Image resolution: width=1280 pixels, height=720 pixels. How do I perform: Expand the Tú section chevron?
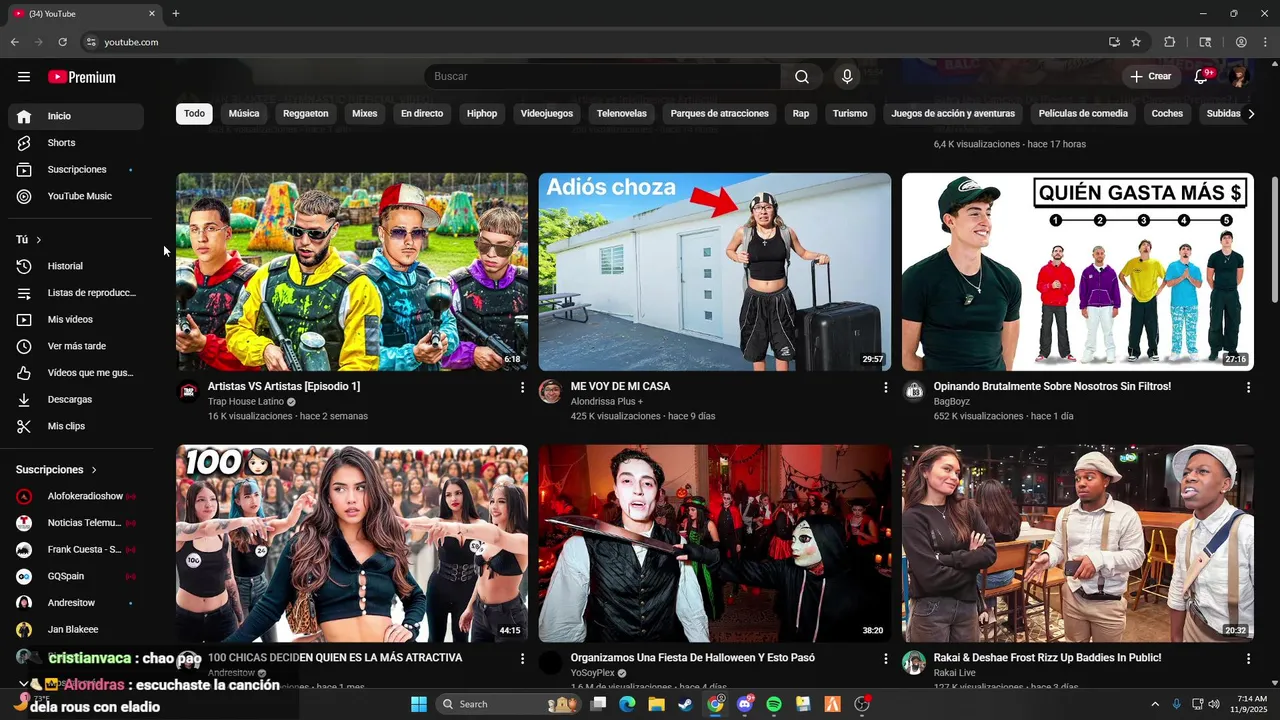39,240
